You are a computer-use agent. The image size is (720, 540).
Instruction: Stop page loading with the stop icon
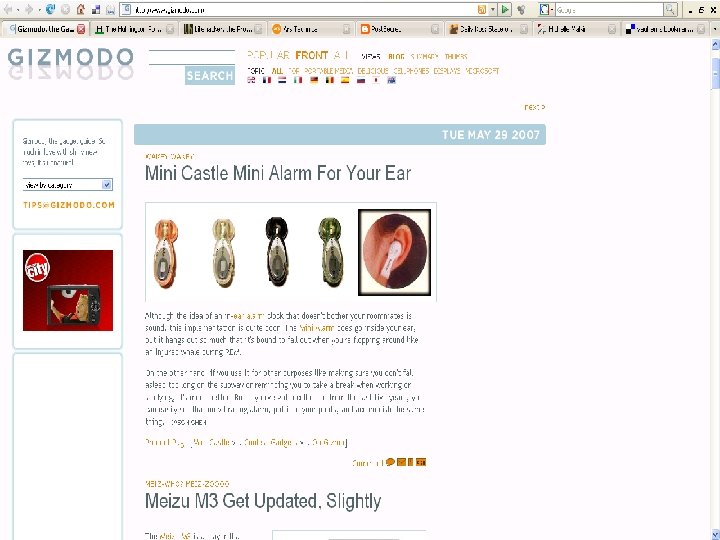click(66, 9)
